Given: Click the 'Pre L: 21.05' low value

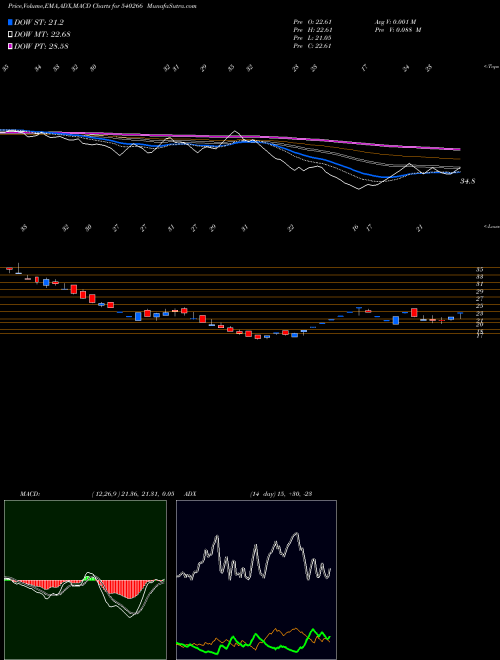Looking at the screenshot, I should (312, 38).
